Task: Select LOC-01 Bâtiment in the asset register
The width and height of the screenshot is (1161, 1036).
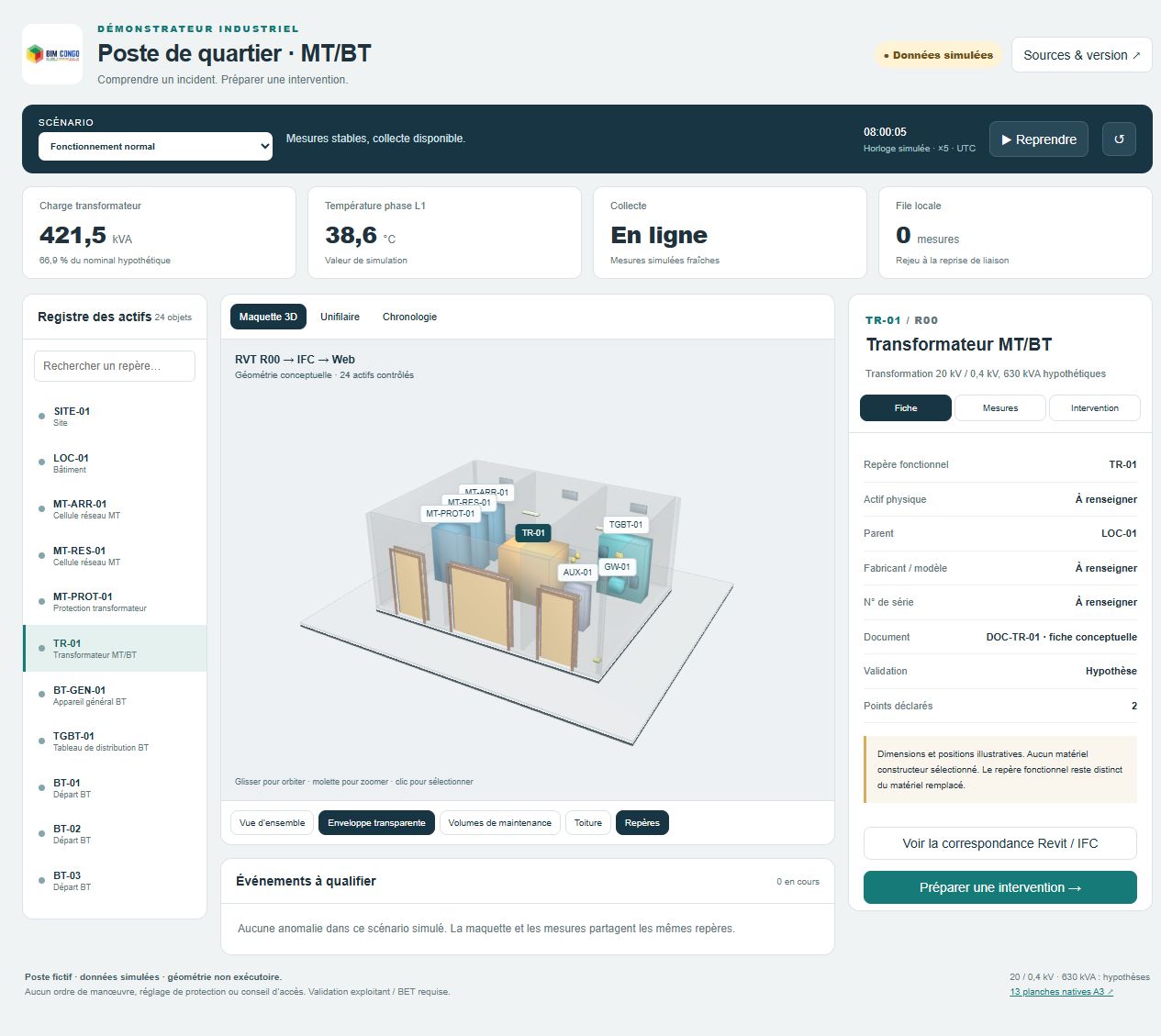Action: point(115,463)
